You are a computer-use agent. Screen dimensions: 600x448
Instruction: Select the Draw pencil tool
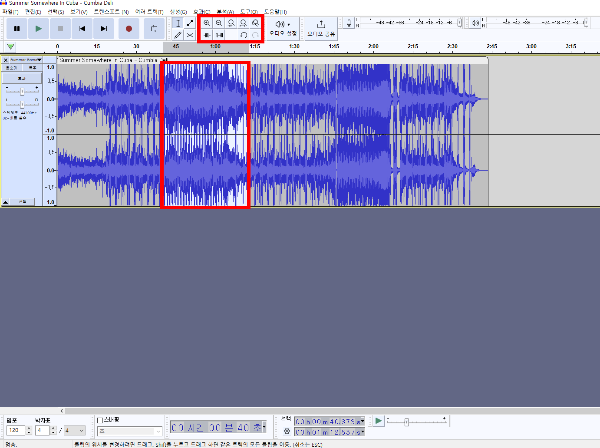pyautogui.click(x=178, y=35)
